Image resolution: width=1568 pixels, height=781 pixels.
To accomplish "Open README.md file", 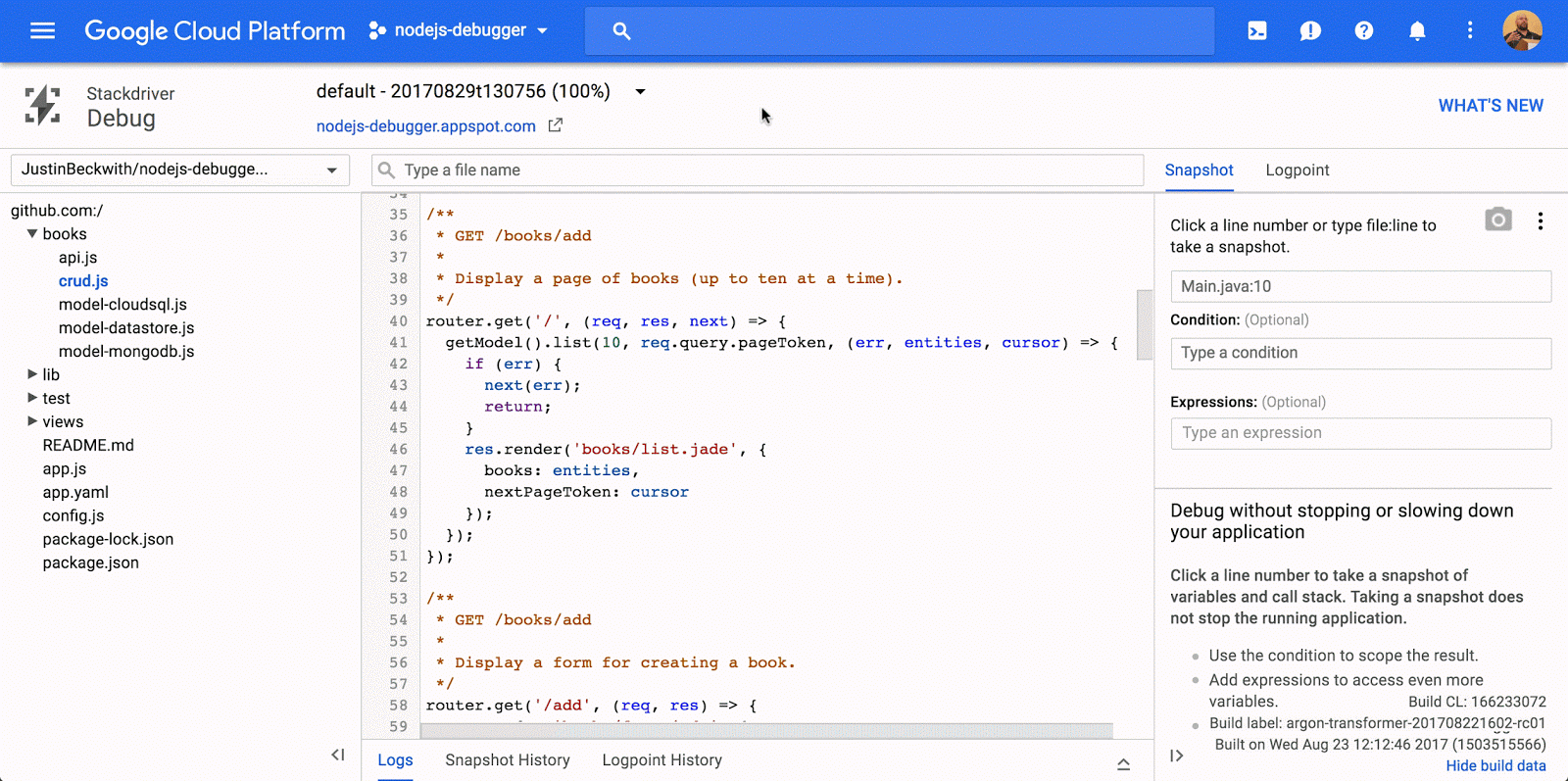I will pyautogui.click(x=88, y=446).
